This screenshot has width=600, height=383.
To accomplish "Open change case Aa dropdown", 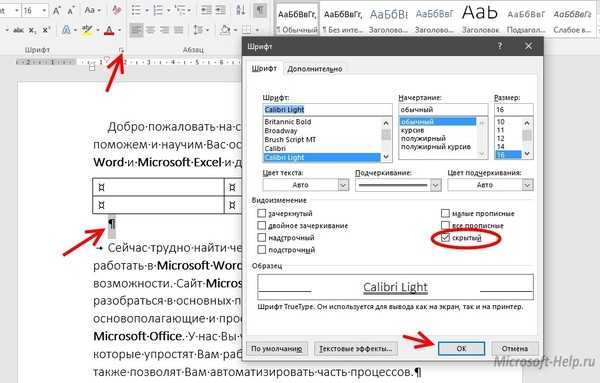I will coord(93,10).
